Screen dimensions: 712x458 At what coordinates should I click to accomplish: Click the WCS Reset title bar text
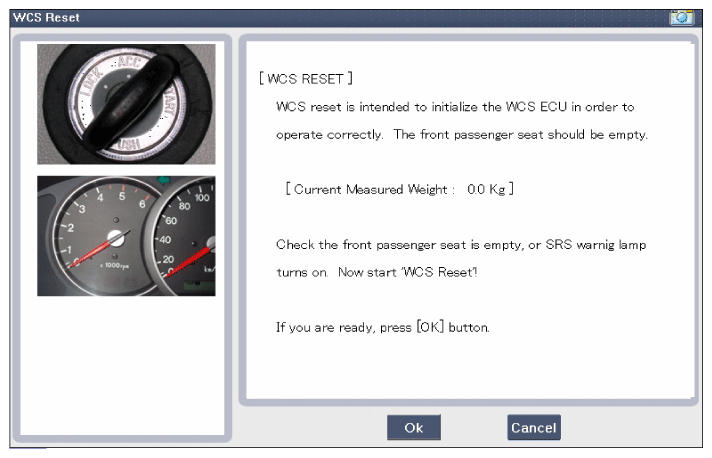46,18
